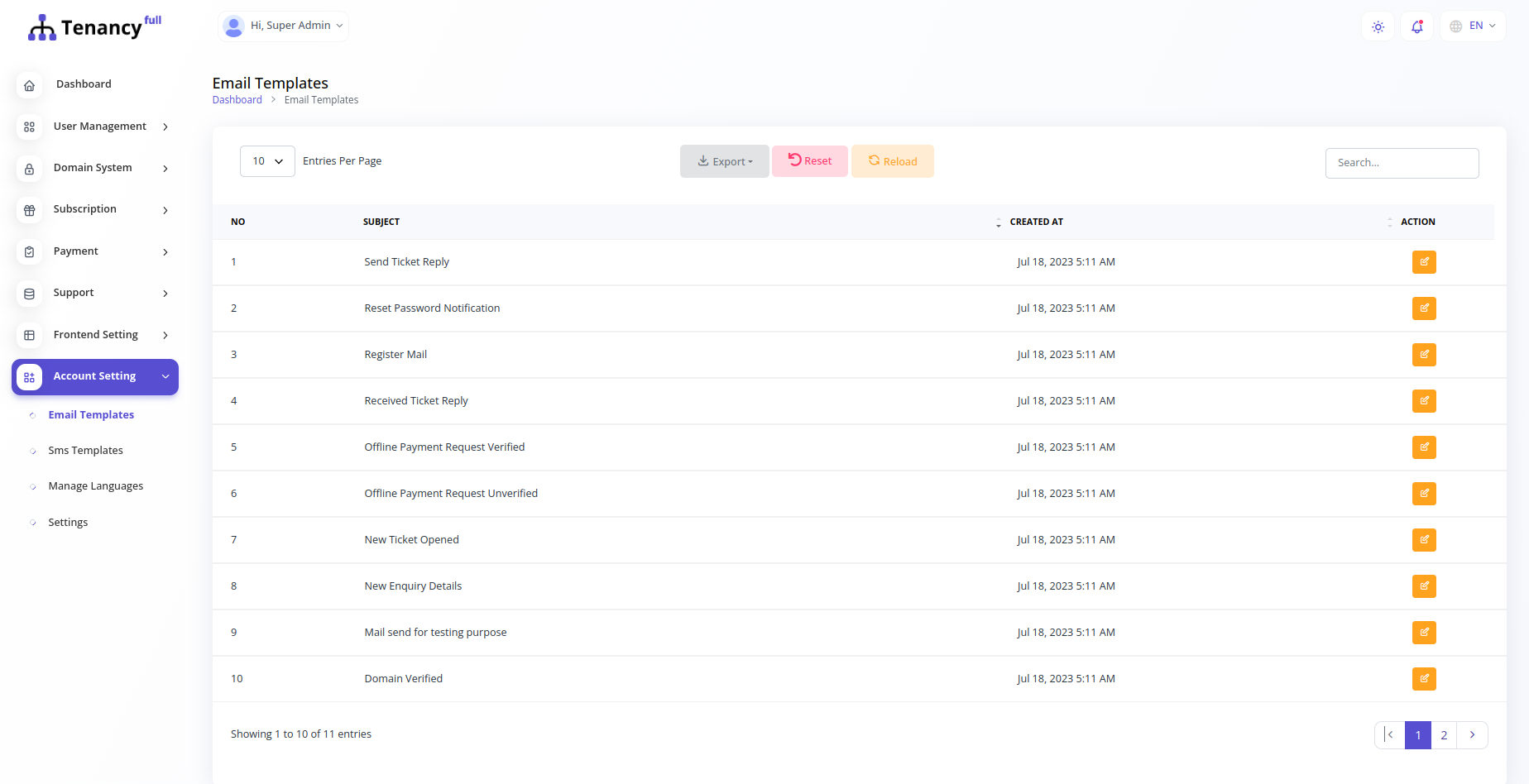Click the Payment wallet icon in sidebar
The width and height of the screenshot is (1529, 784).
pos(29,251)
